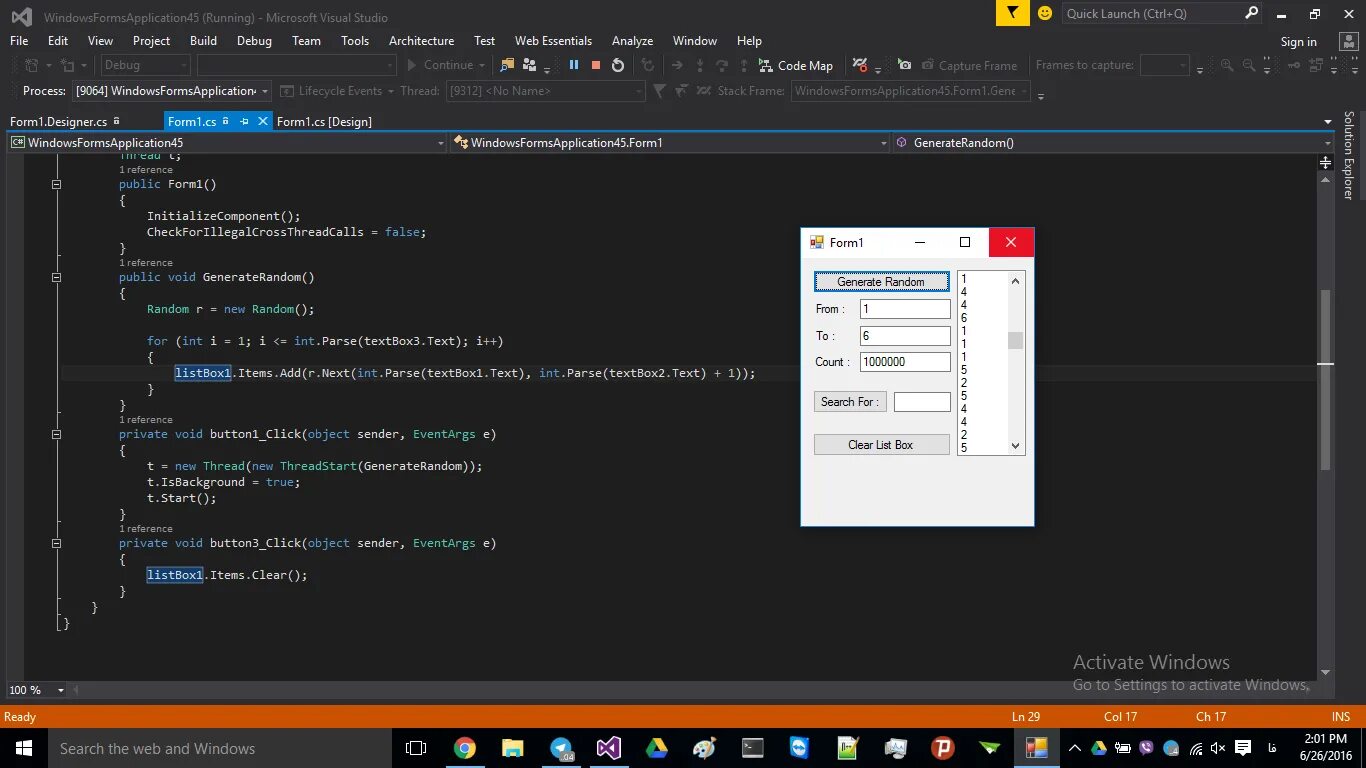The height and width of the screenshot is (768, 1366).
Task: Collapse the button1_Click method outline
Action: click(x=56, y=434)
